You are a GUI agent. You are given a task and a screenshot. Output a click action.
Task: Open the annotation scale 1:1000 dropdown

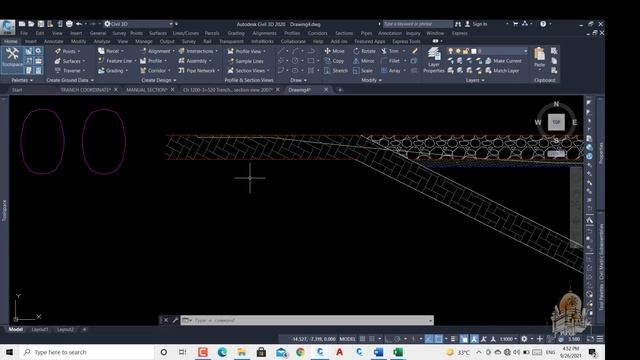point(508,339)
